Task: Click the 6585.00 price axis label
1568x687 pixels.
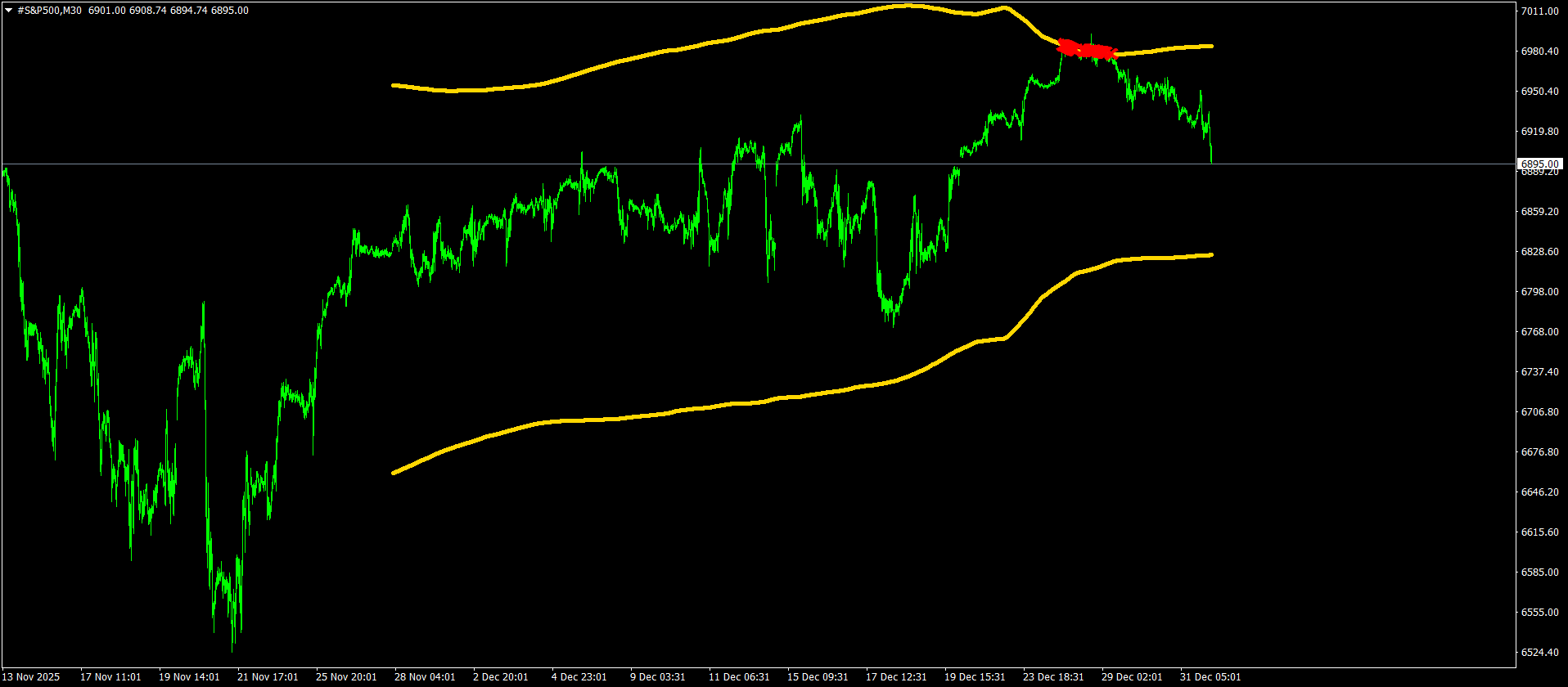Action: pyautogui.click(x=1539, y=572)
